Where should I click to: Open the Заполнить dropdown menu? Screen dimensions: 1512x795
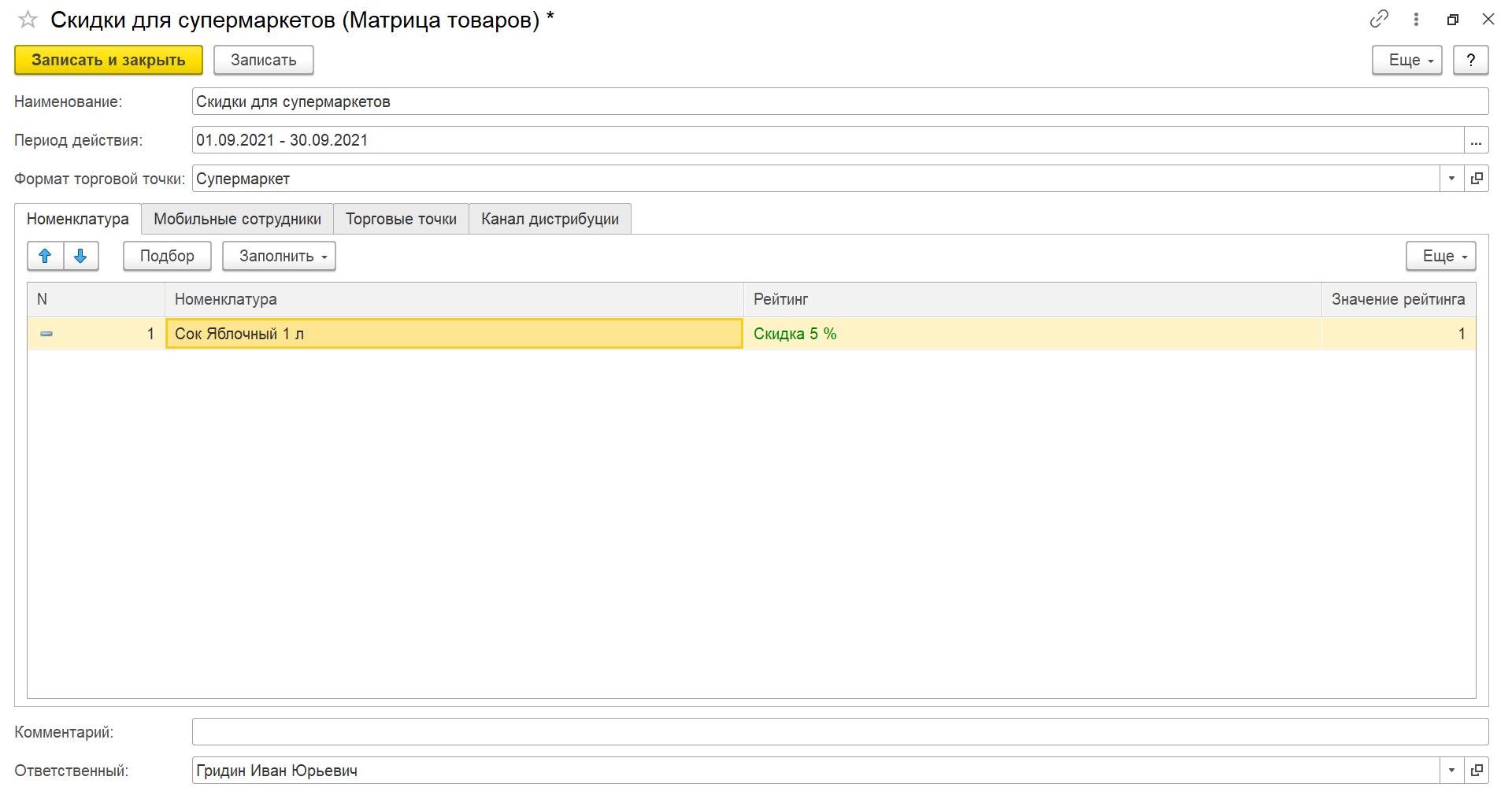[x=279, y=256]
